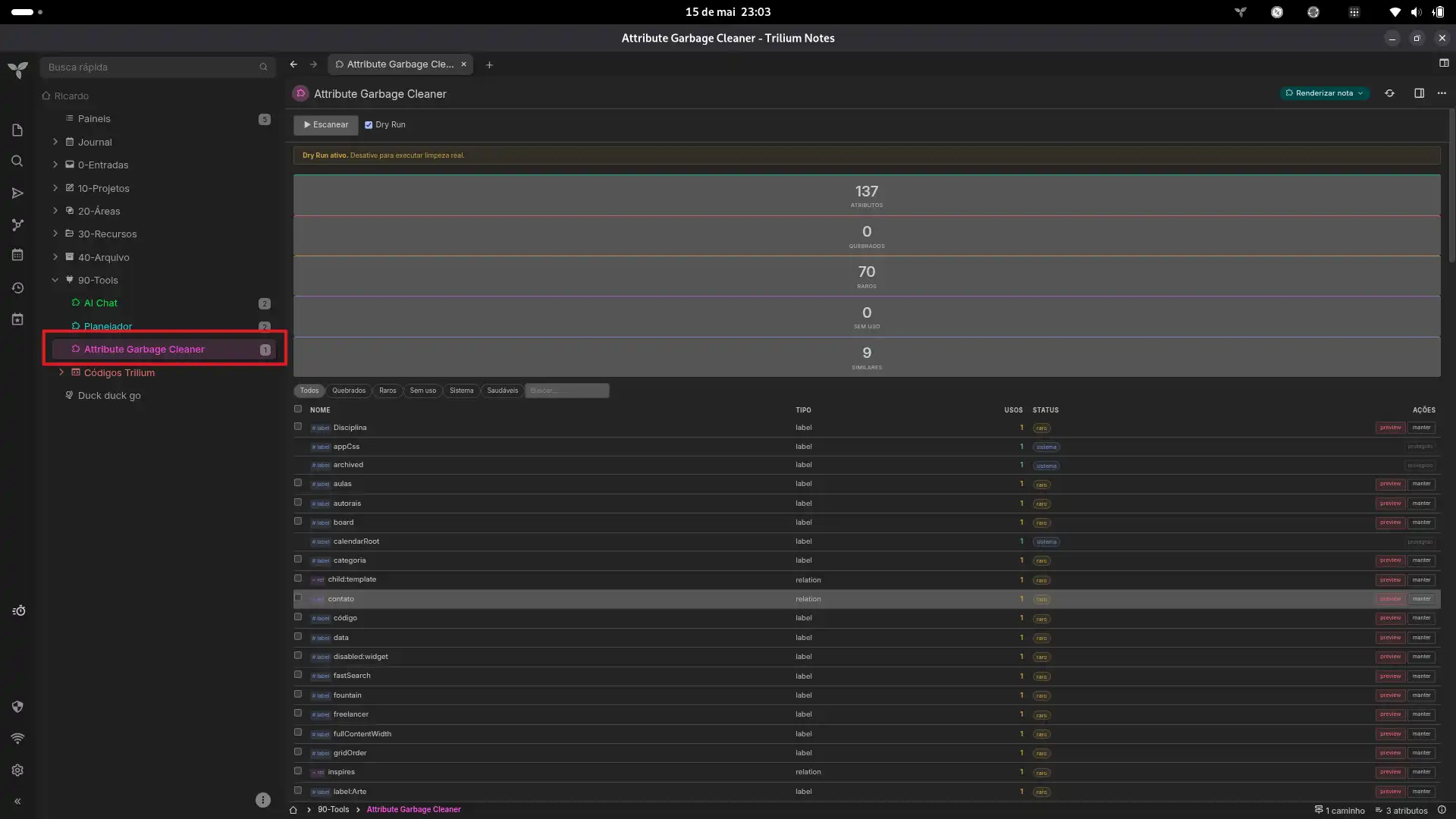Click the refresh icon beside Renderizar nota
Image resolution: width=1456 pixels, height=819 pixels.
(x=1389, y=93)
